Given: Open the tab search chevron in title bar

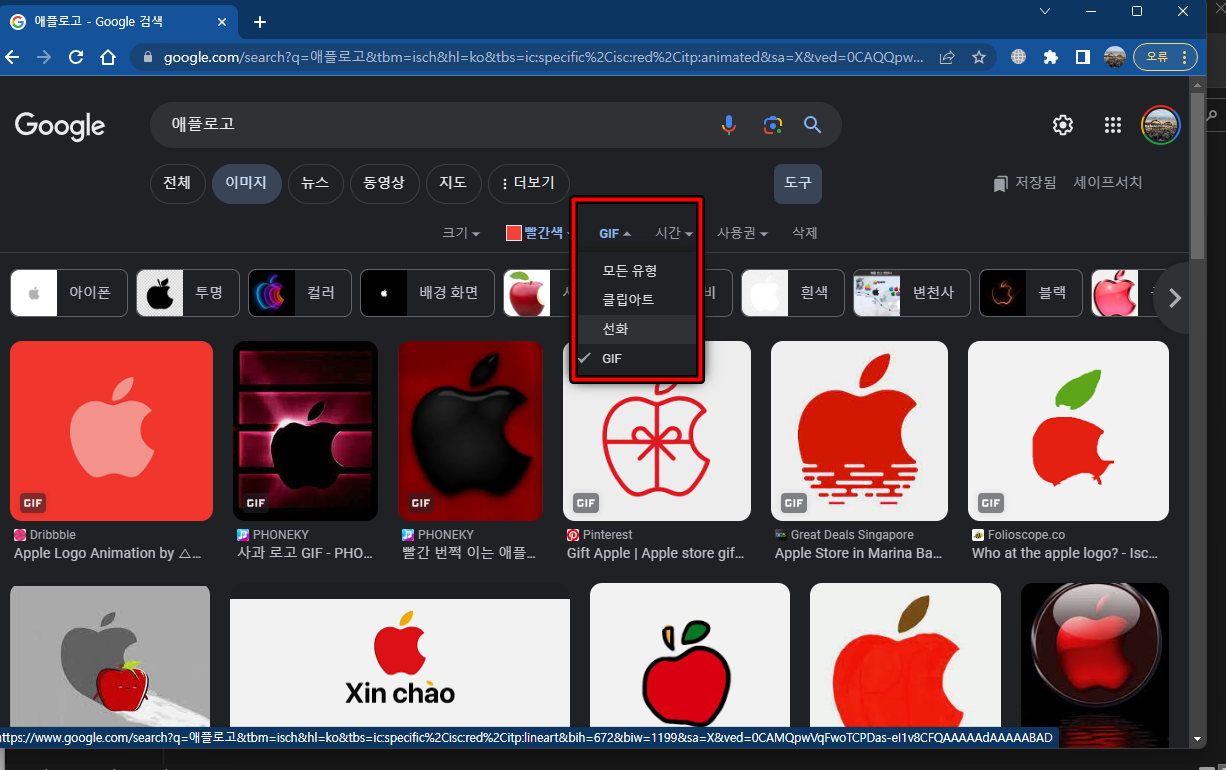Looking at the screenshot, I should tap(1045, 11).
